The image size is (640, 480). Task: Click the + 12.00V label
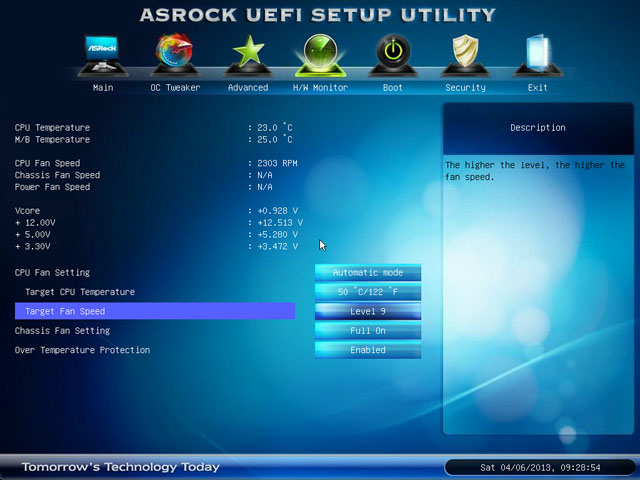[x=35, y=222]
